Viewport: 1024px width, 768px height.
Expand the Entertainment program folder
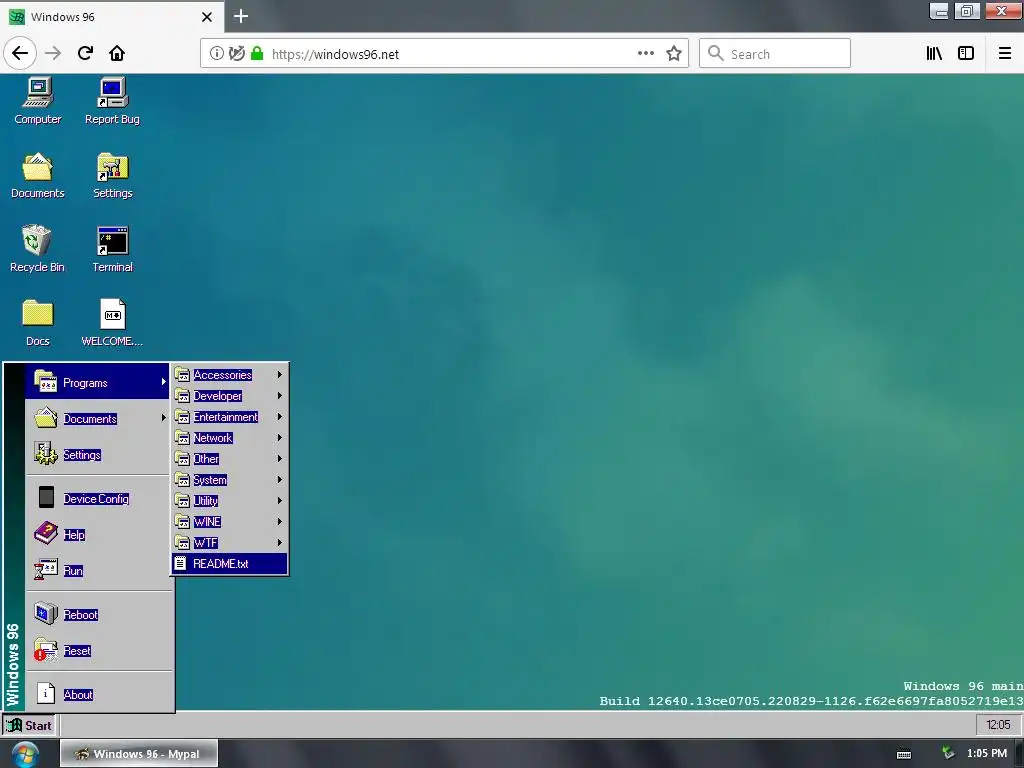(x=229, y=417)
